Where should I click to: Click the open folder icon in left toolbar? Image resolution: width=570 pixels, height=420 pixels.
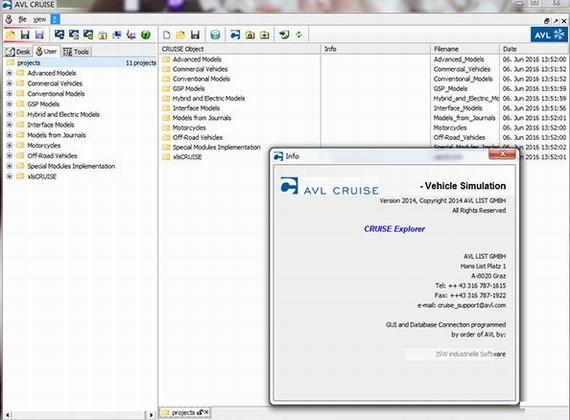11,35
